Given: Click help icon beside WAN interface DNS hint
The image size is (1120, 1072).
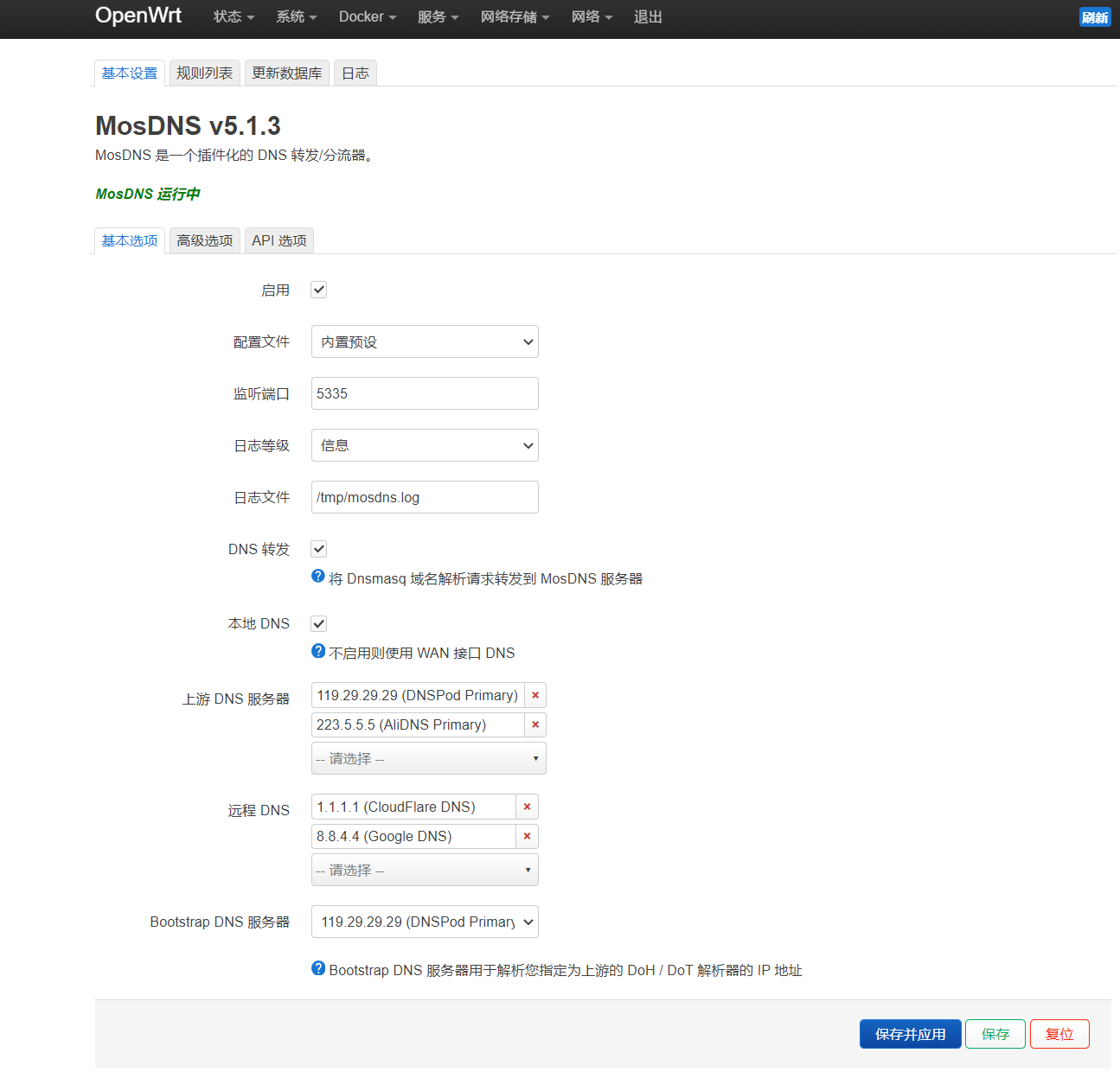Looking at the screenshot, I should [318, 651].
